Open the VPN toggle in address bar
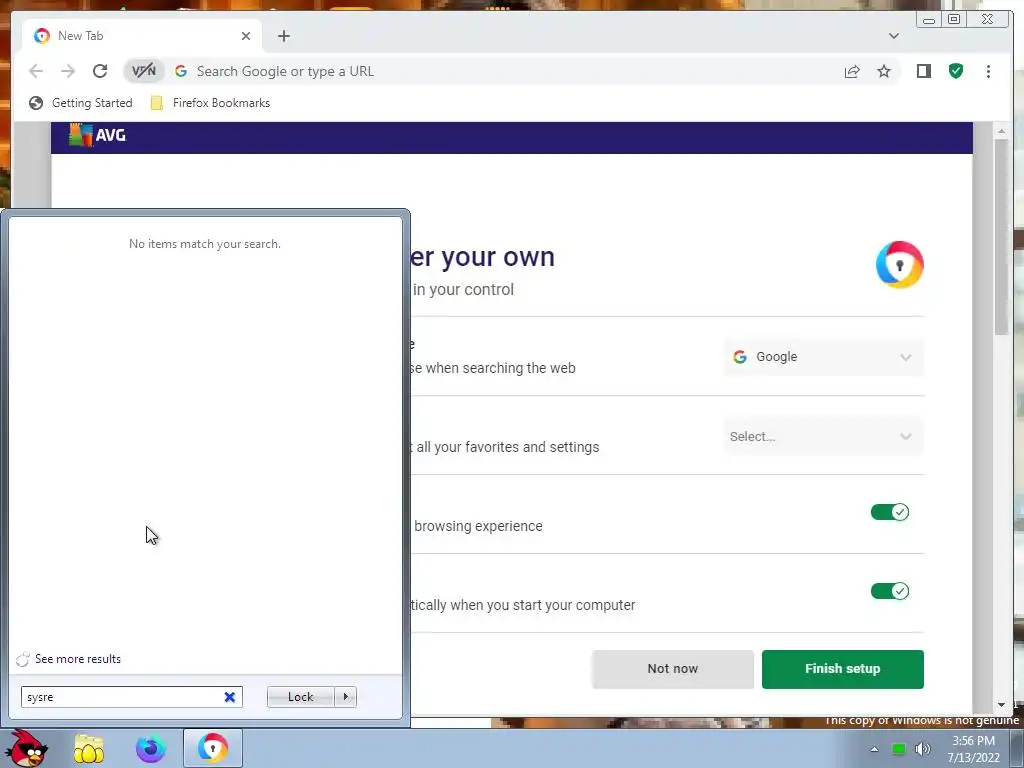The width and height of the screenshot is (1024, 768). click(x=144, y=71)
